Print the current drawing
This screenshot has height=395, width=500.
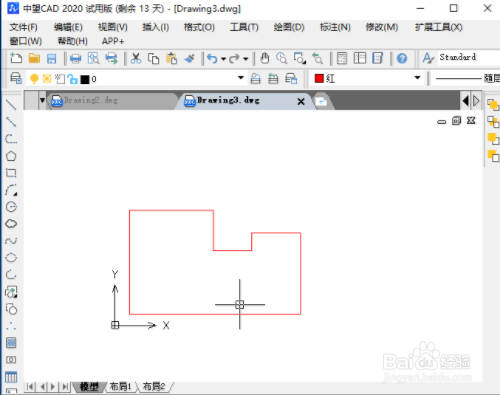click(76, 59)
